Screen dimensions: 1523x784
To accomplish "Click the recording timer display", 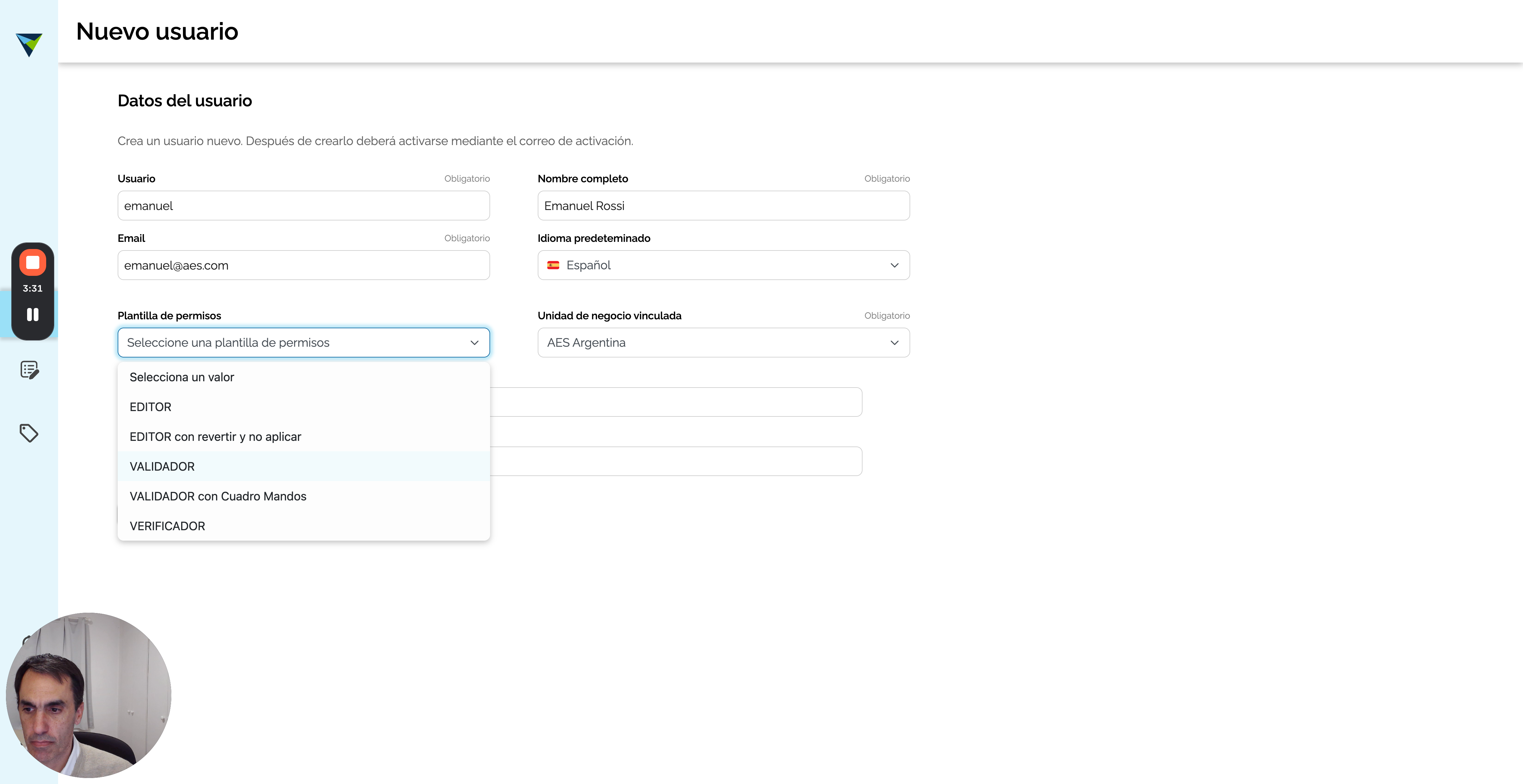I will (32, 289).
